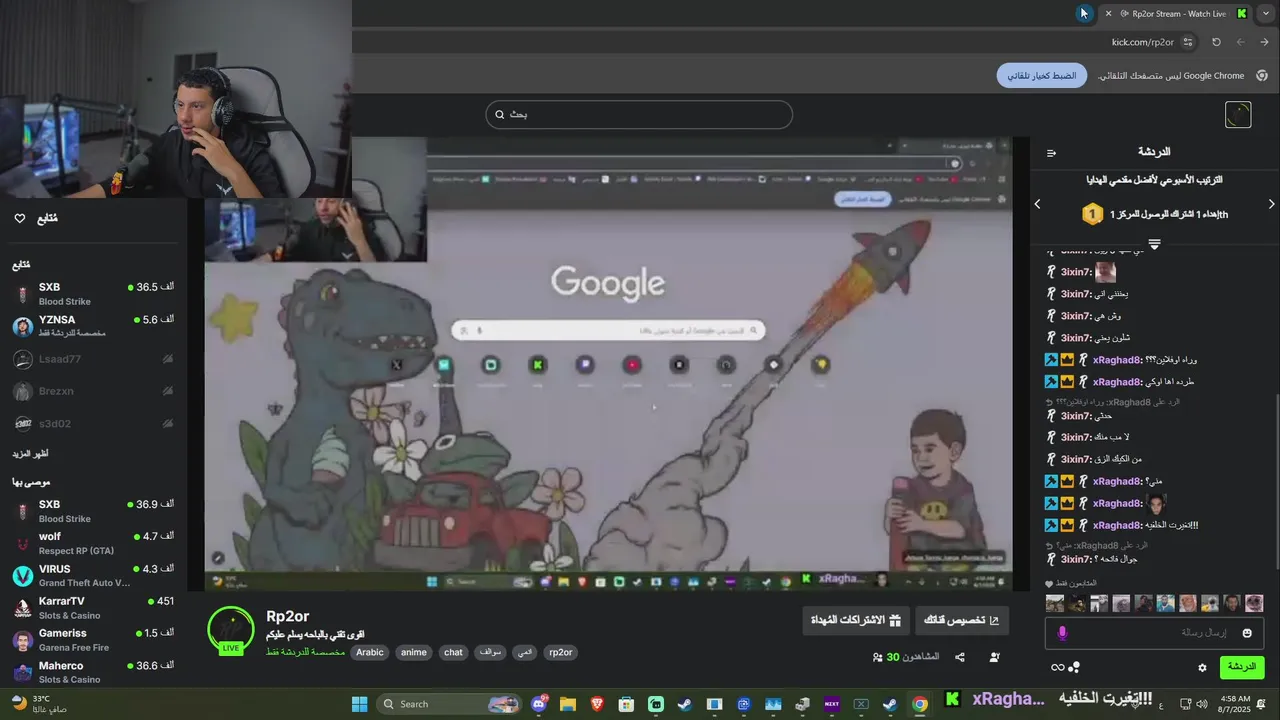The width and height of the screenshot is (1280, 720).
Task: Click the chat category tag
Action: (454, 652)
